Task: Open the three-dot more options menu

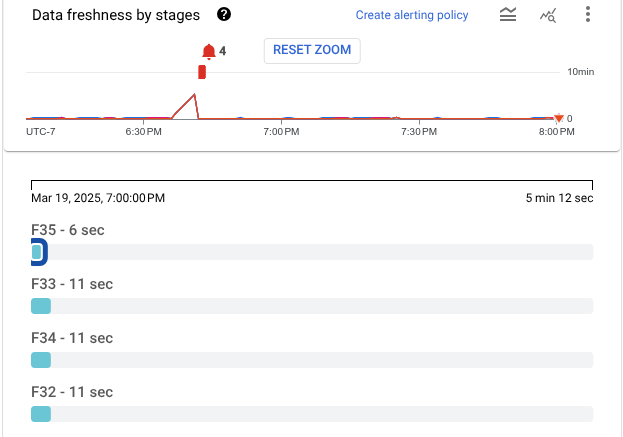Action: click(x=588, y=15)
